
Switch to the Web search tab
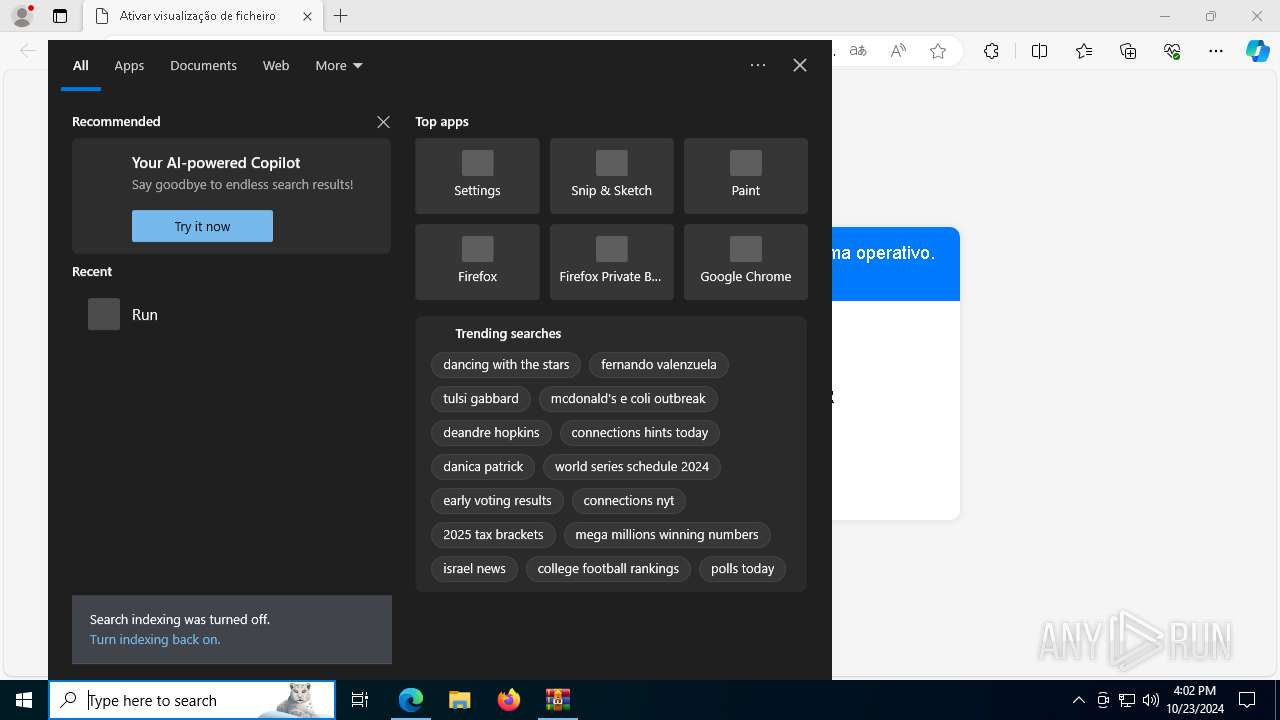coord(276,66)
